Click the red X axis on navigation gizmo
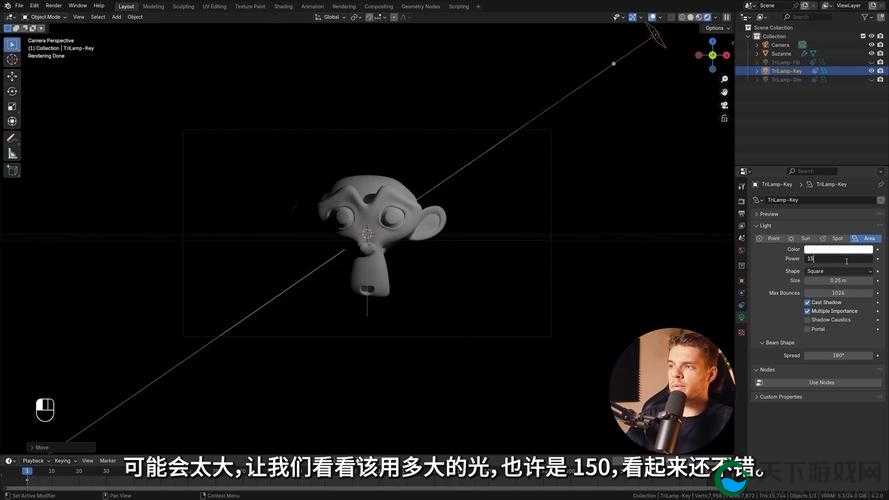This screenshot has height=500, width=889. click(726, 55)
